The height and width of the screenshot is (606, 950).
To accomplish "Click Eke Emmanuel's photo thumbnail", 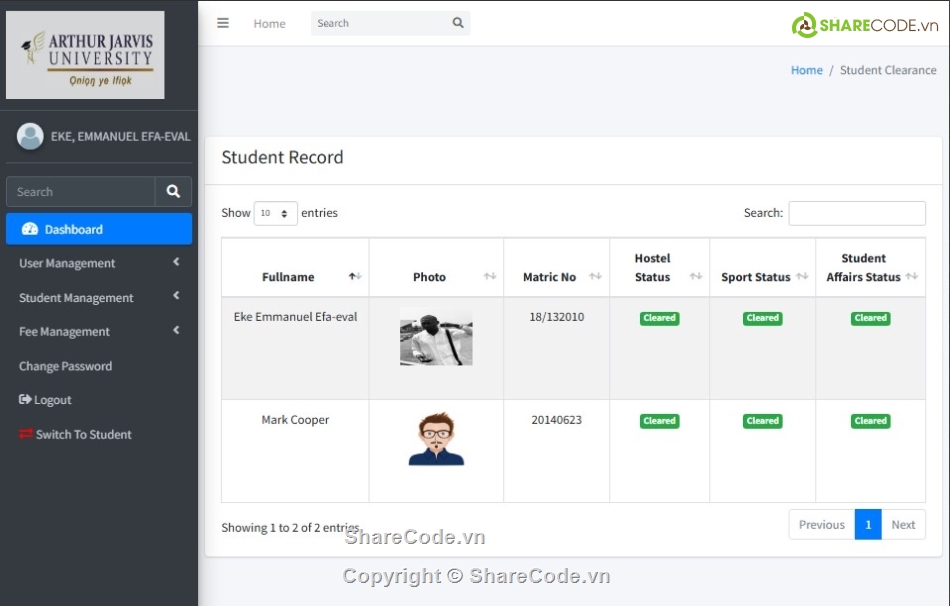I will coord(436,336).
